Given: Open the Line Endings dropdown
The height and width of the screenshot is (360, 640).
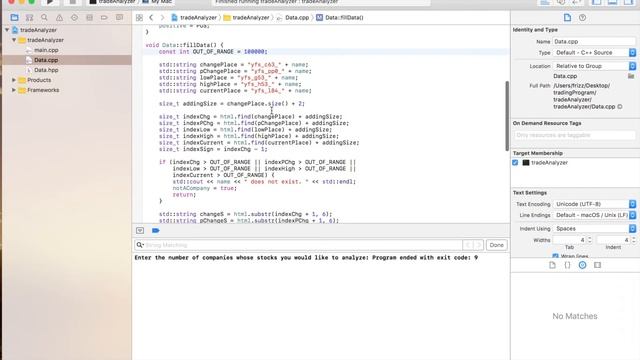Looking at the screenshot, I should [x=594, y=215].
